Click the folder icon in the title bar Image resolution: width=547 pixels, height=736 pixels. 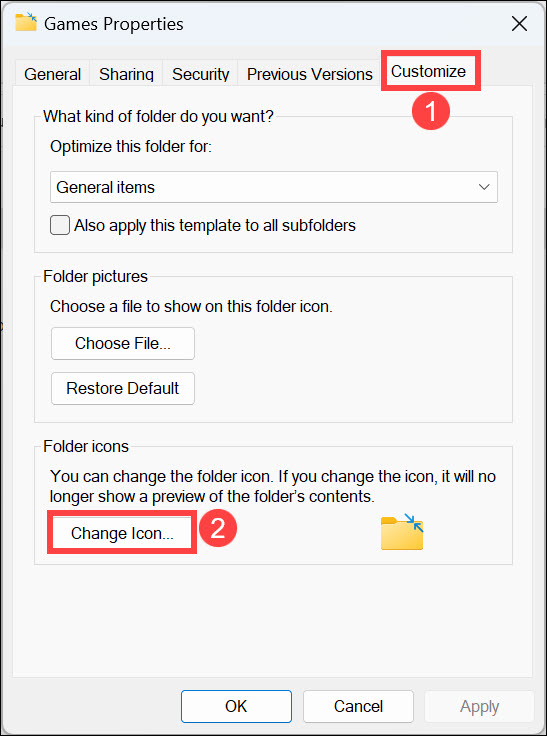[26, 23]
